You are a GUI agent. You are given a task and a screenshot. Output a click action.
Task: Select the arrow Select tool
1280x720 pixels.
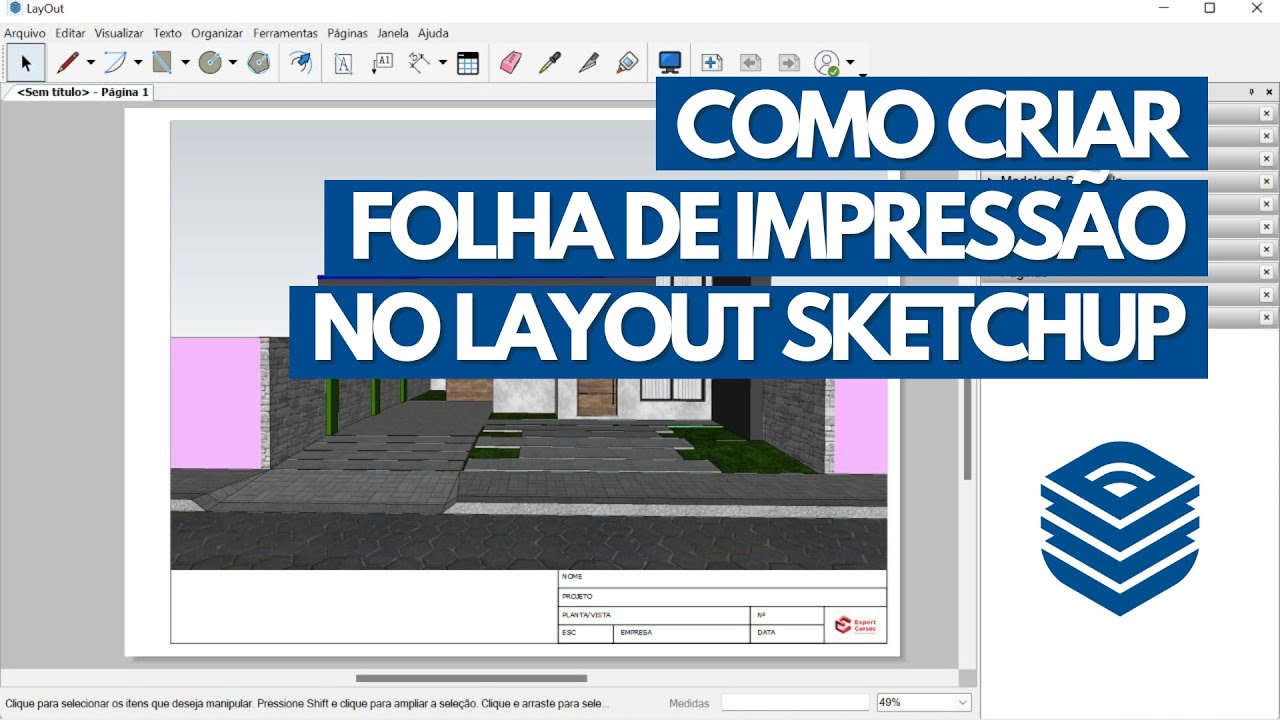(26, 63)
